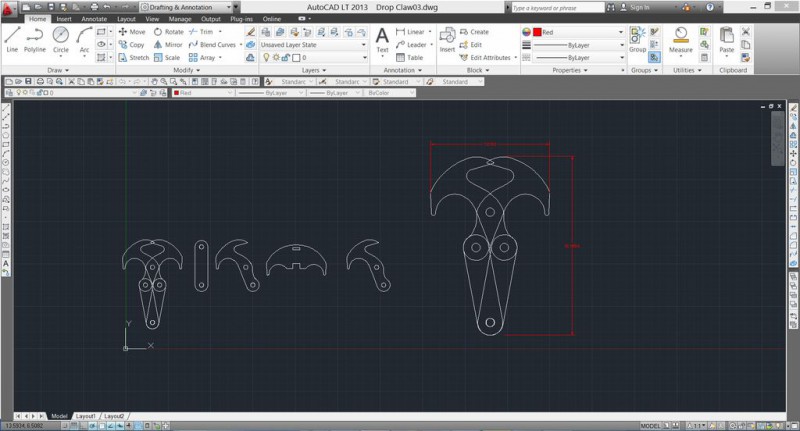Click the small red swatch in properties toolbar
800x431 pixels.
point(176,93)
